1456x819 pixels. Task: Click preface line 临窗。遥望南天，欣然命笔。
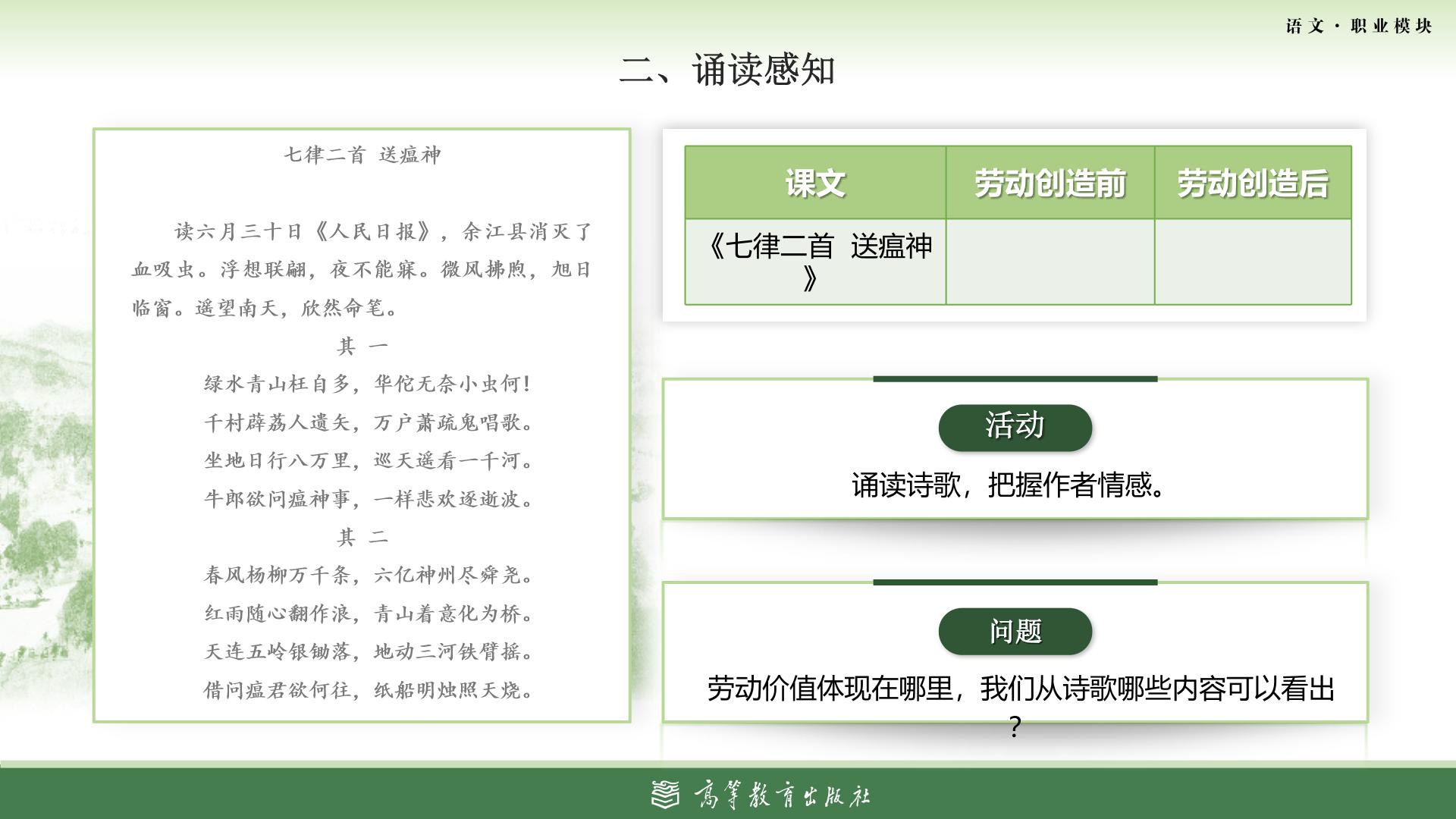[265, 308]
